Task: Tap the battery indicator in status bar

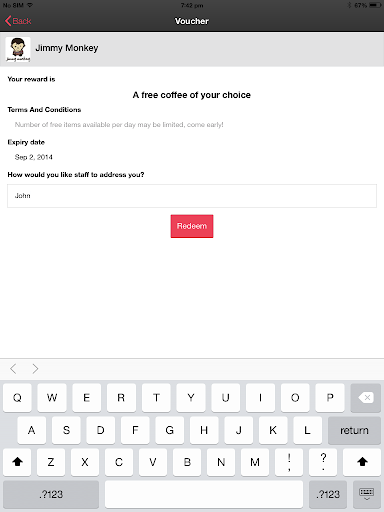Action: [375, 5]
